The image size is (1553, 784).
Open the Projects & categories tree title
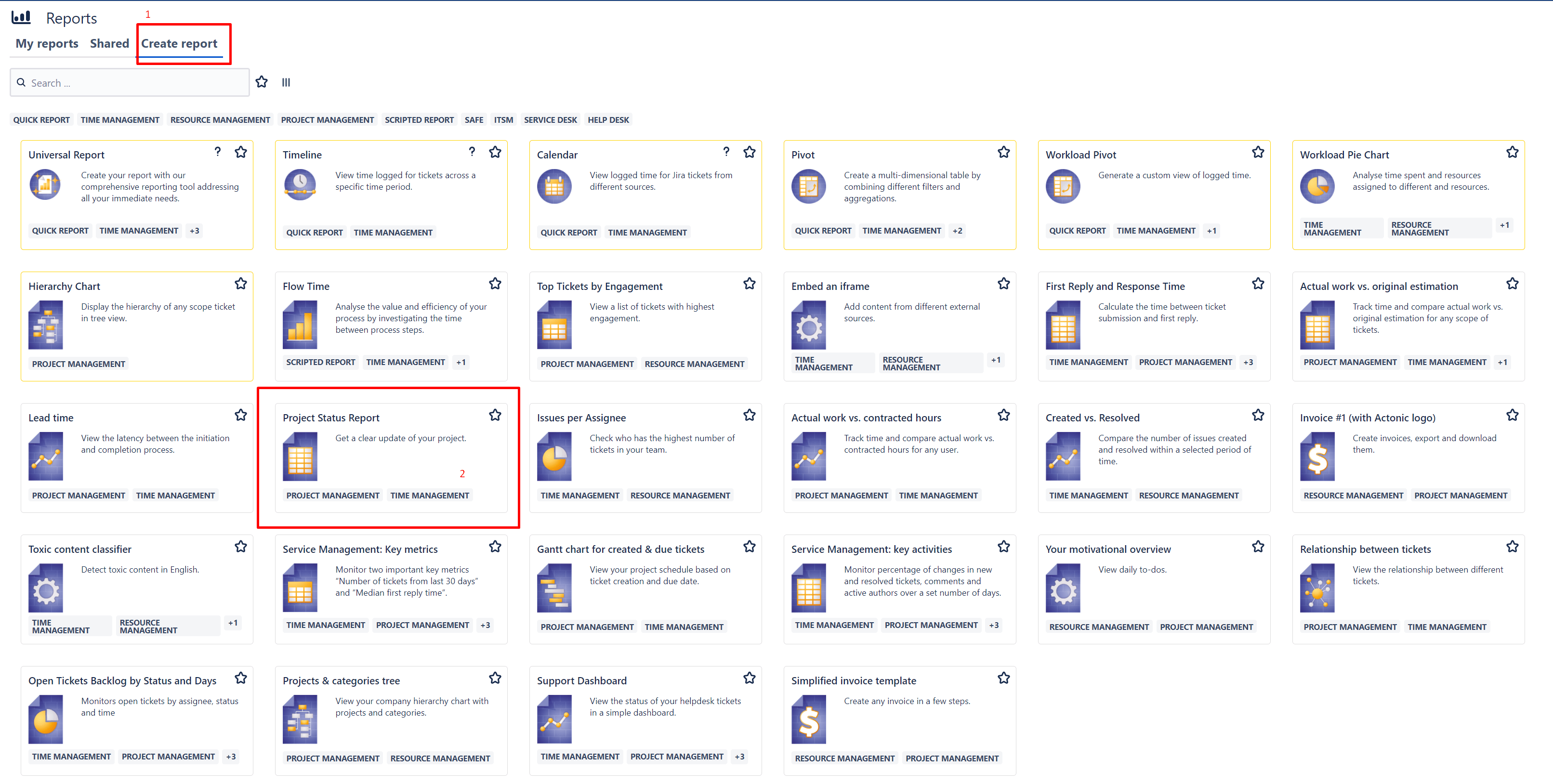[341, 680]
